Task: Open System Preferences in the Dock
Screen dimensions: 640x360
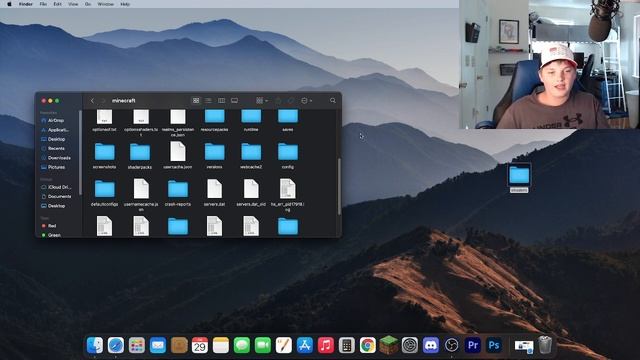Action: click(x=410, y=345)
